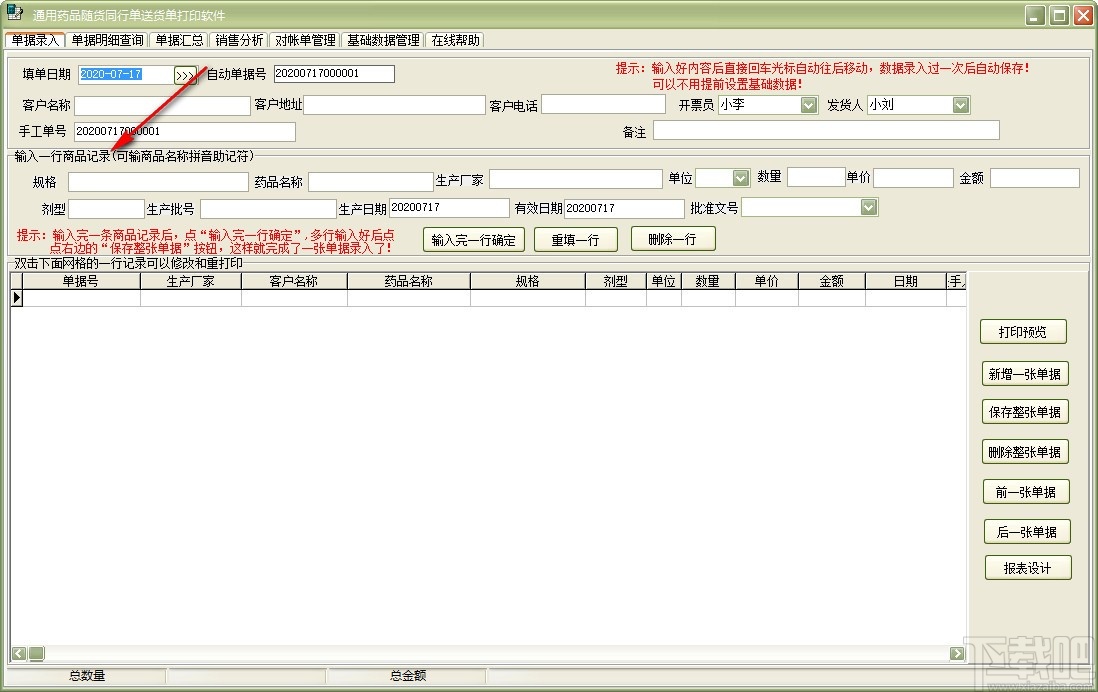Open the 销售分析 tab
The height and width of the screenshot is (692, 1098).
(239, 40)
